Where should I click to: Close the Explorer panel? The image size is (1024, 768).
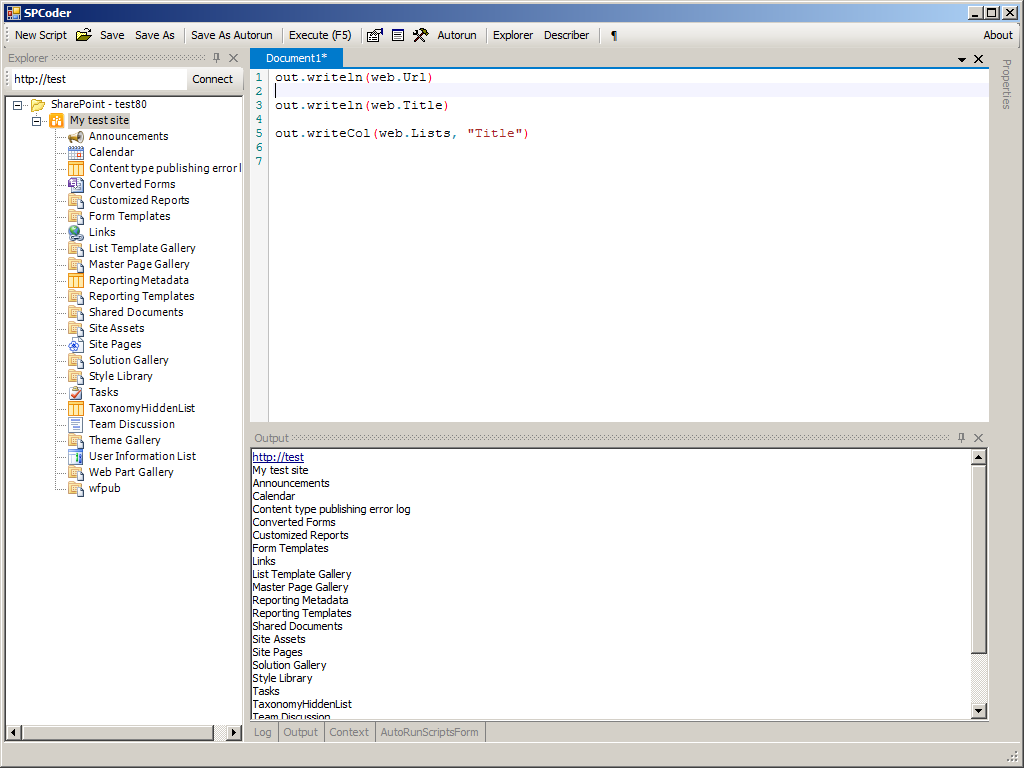233,58
